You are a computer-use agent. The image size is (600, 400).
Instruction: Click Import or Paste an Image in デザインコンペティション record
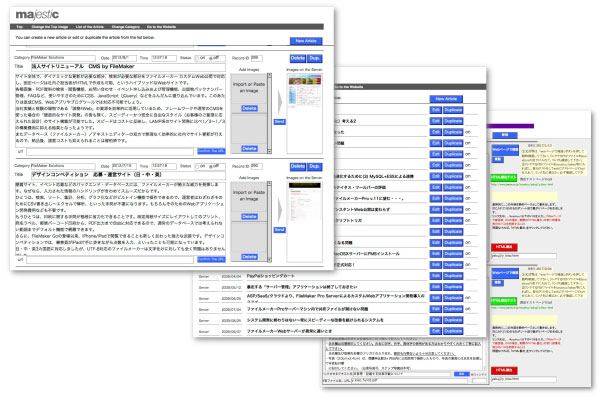249,196
